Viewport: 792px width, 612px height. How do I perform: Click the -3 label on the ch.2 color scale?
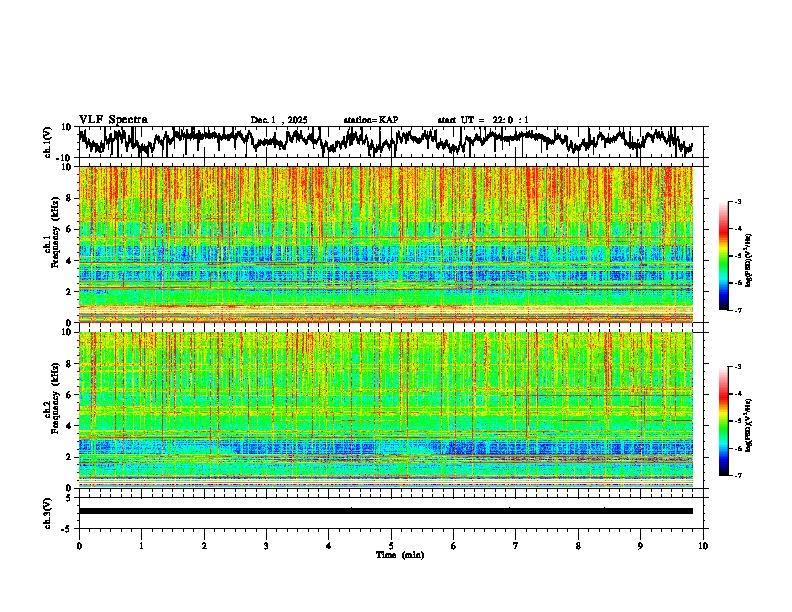tap(738, 367)
